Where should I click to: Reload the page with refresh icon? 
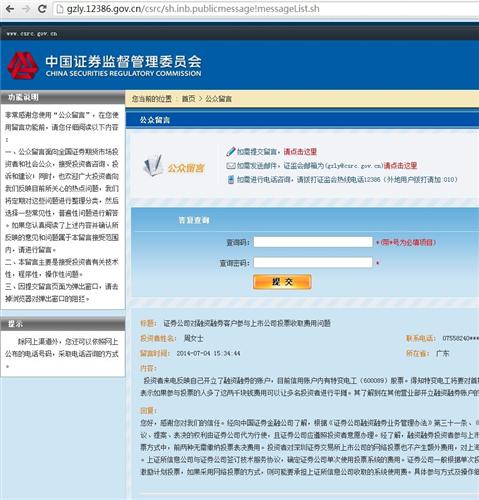(42, 9)
